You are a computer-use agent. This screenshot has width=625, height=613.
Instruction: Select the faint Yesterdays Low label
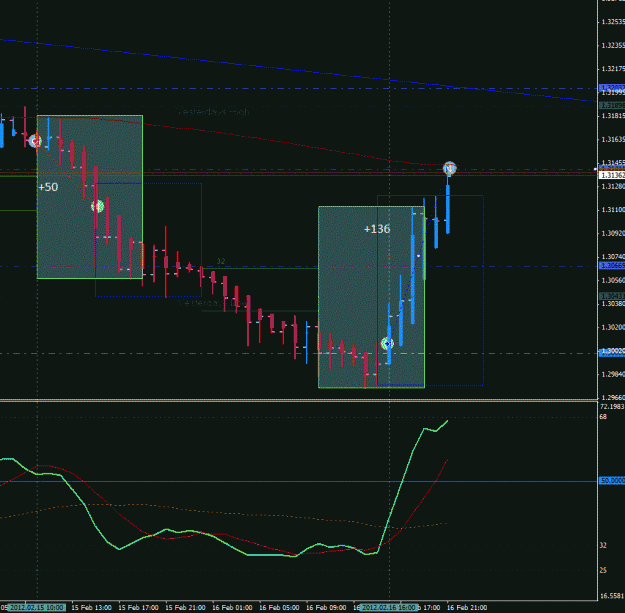(x=212, y=303)
